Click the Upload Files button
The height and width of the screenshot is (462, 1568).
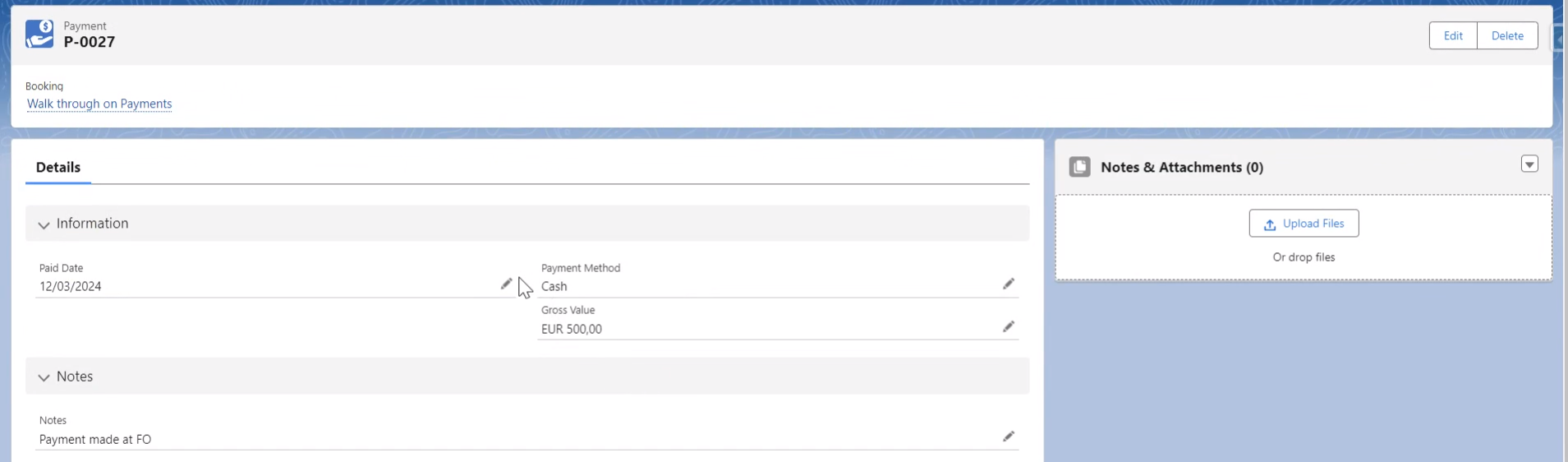1304,224
